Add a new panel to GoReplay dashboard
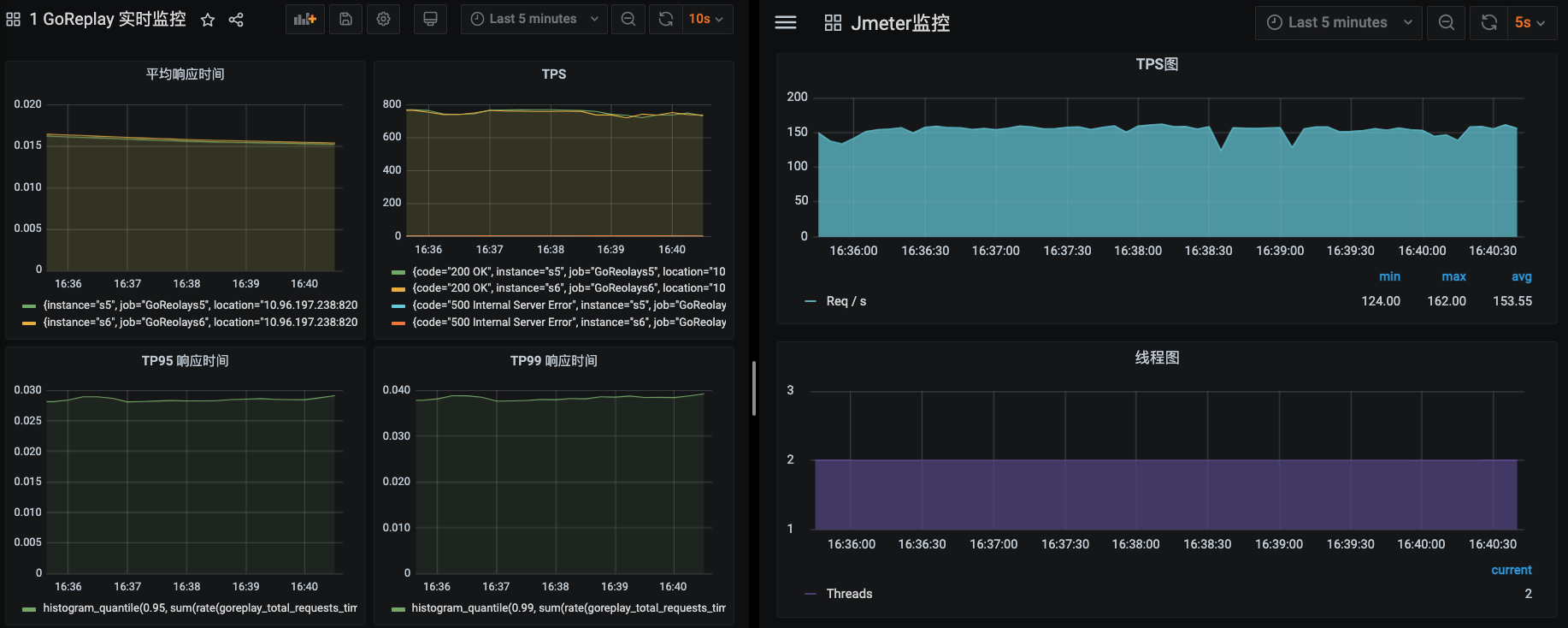1568x628 pixels. pyautogui.click(x=305, y=19)
